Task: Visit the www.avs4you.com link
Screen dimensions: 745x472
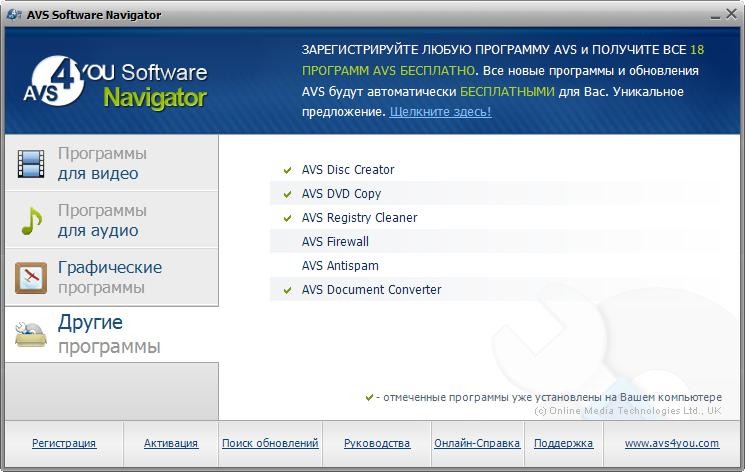Action: pos(672,443)
